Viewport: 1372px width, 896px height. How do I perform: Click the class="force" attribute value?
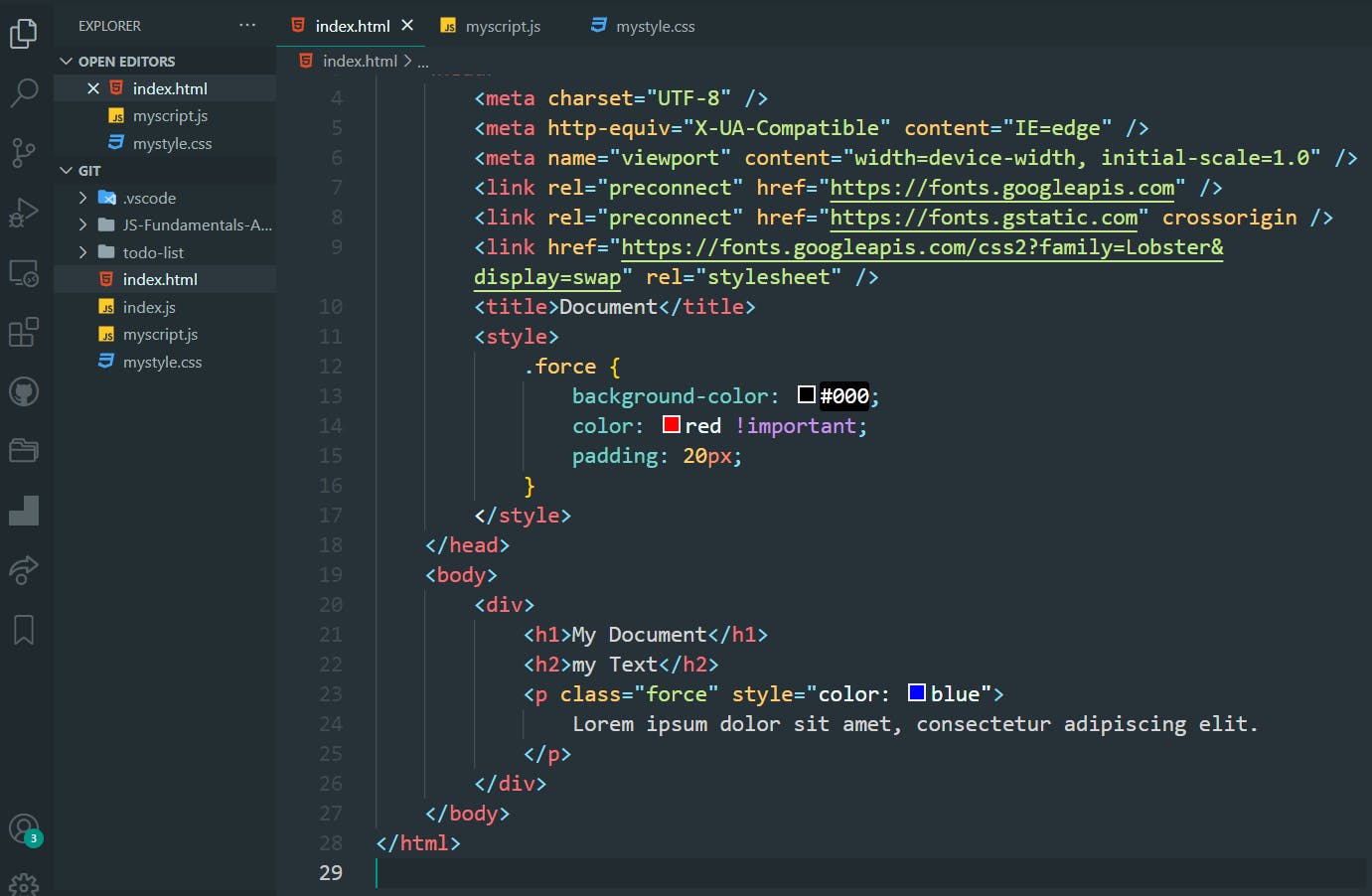pos(676,694)
